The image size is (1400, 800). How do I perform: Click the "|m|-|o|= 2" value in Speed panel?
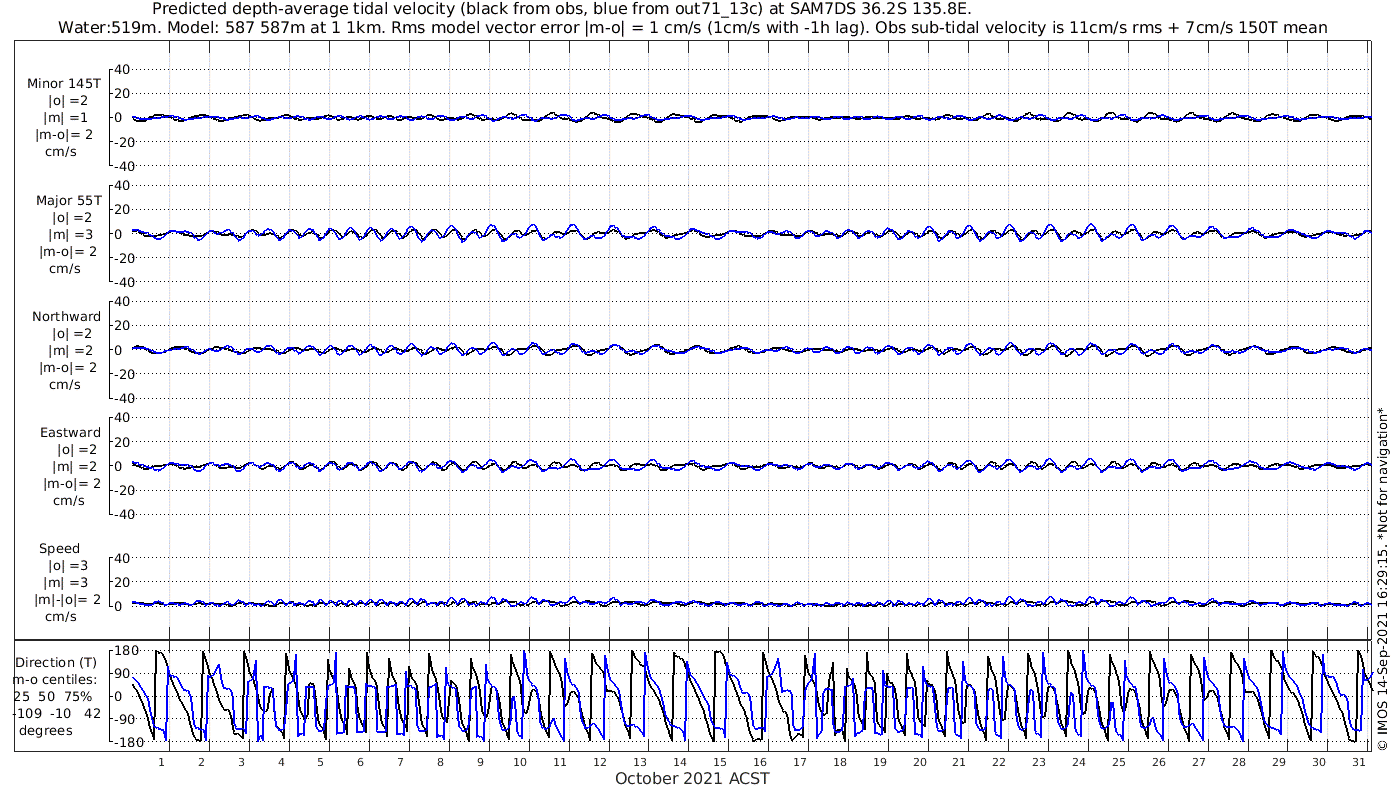point(68,600)
